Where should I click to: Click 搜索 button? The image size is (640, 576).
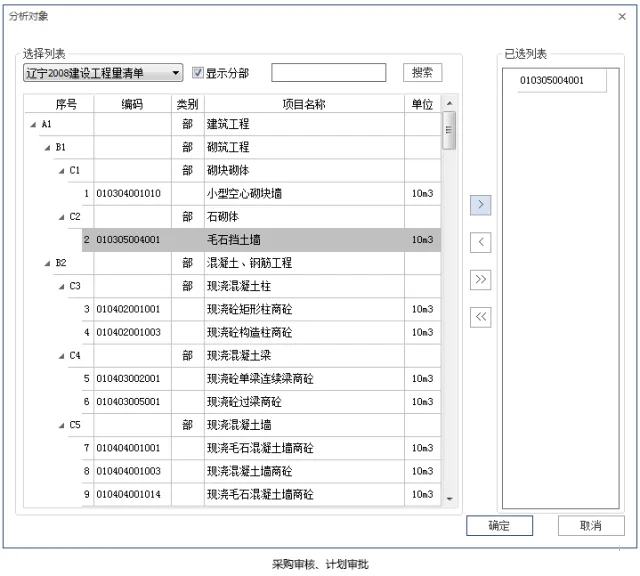pyautogui.click(x=422, y=73)
